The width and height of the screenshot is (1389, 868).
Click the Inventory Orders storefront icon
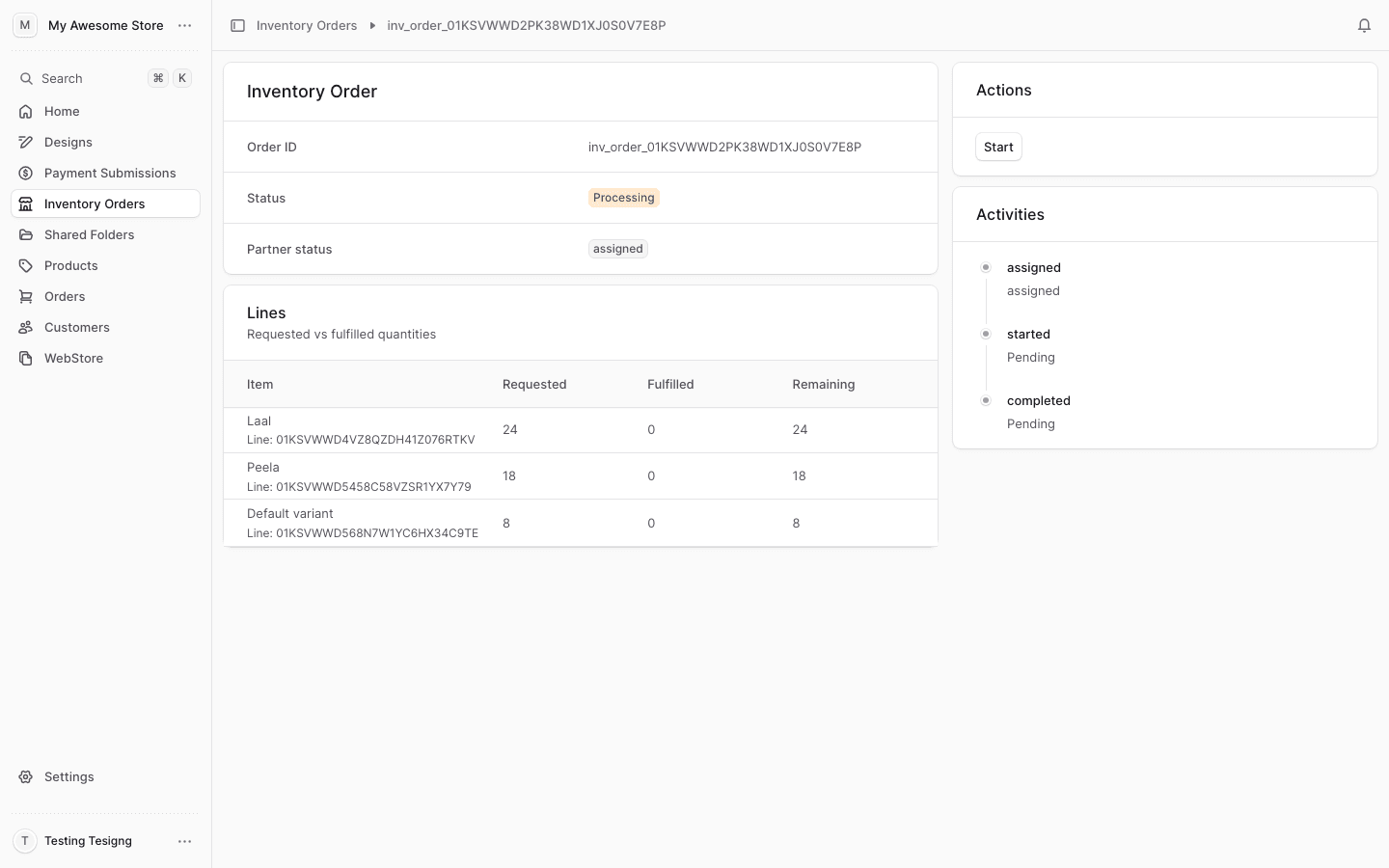coord(26,204)
